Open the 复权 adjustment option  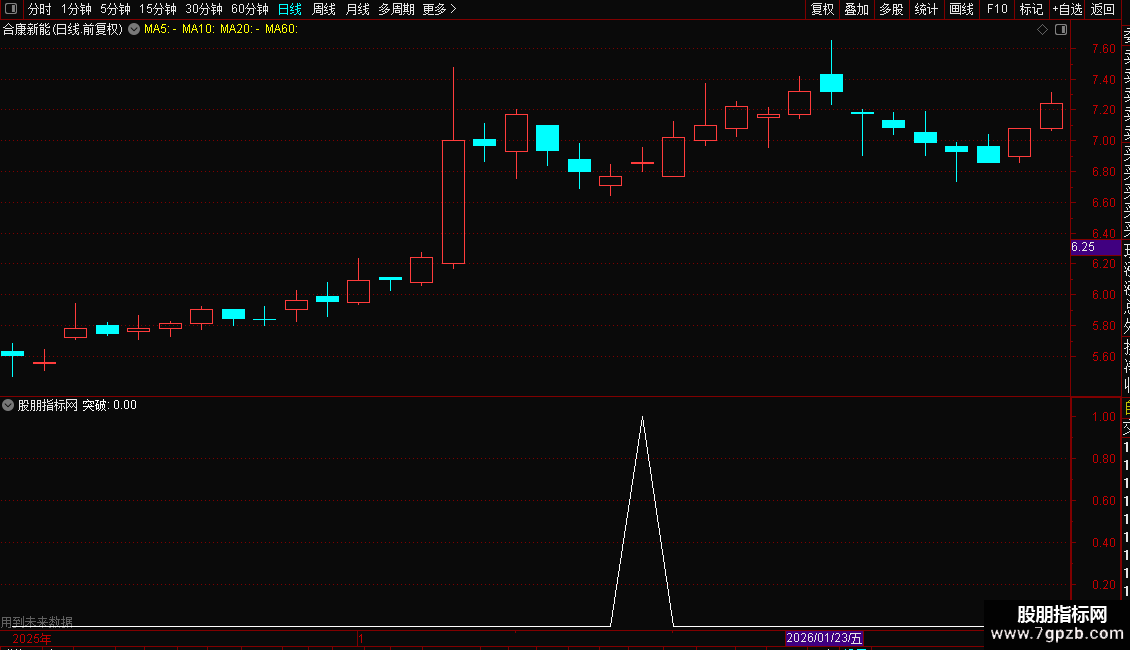[822, 9]
